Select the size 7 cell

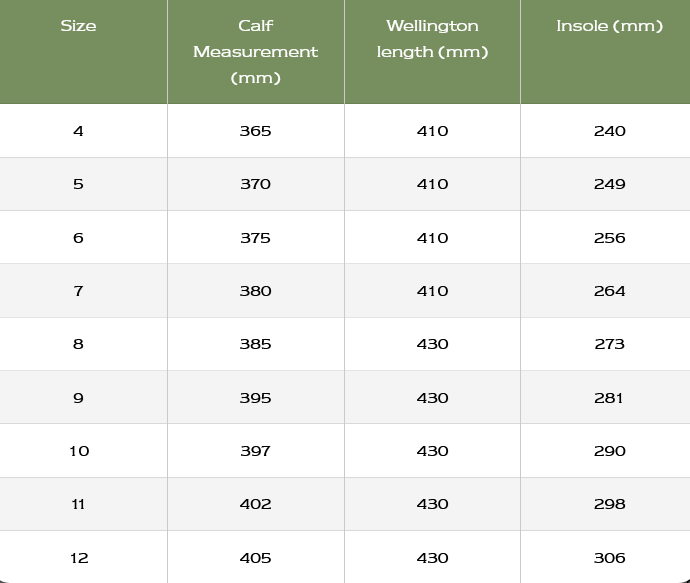[78, 291]
